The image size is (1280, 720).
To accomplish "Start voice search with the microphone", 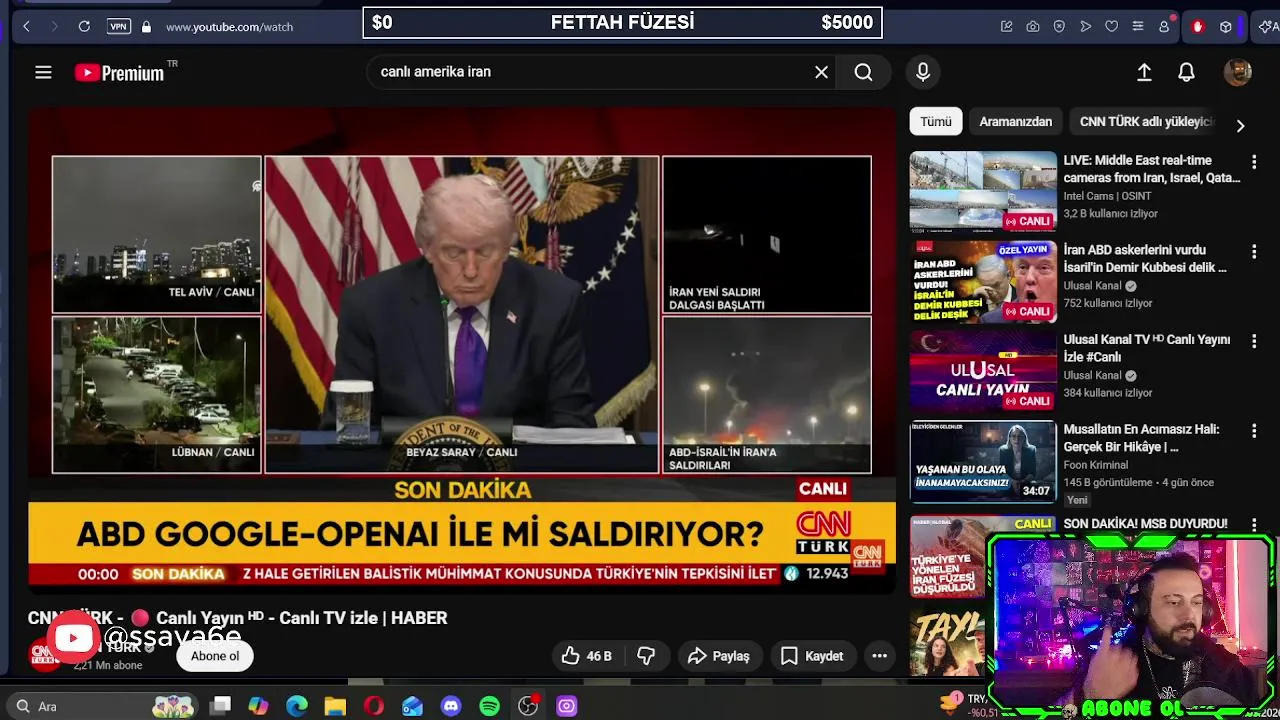I will click(x=923, y=72).
